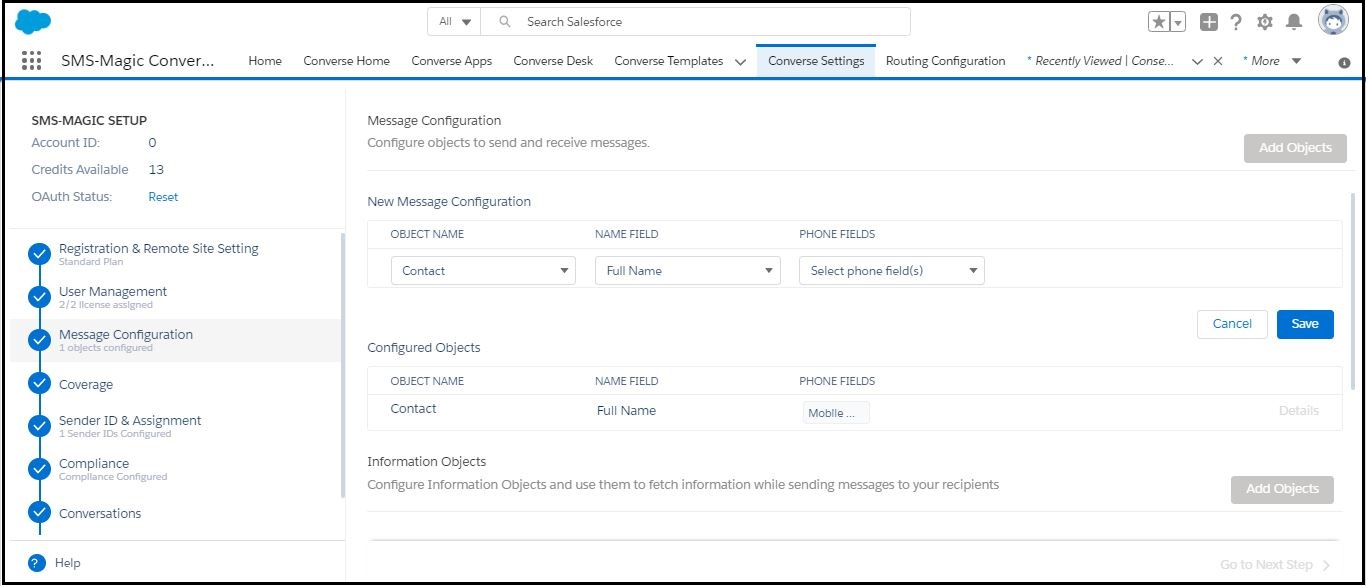This screenshot has width=1366, height=586.
Task: Click Add Objects for Message Configuration
Action: click(1295, 148)
